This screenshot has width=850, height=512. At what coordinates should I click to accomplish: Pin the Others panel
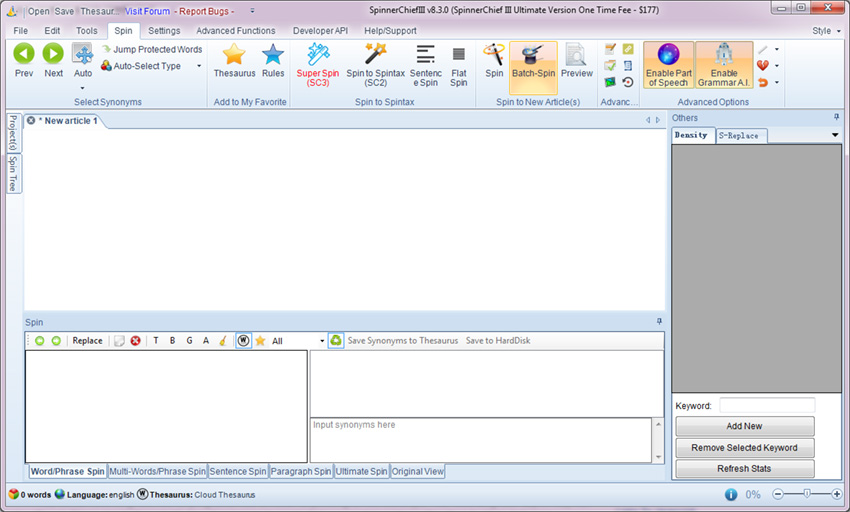(836, 117)
